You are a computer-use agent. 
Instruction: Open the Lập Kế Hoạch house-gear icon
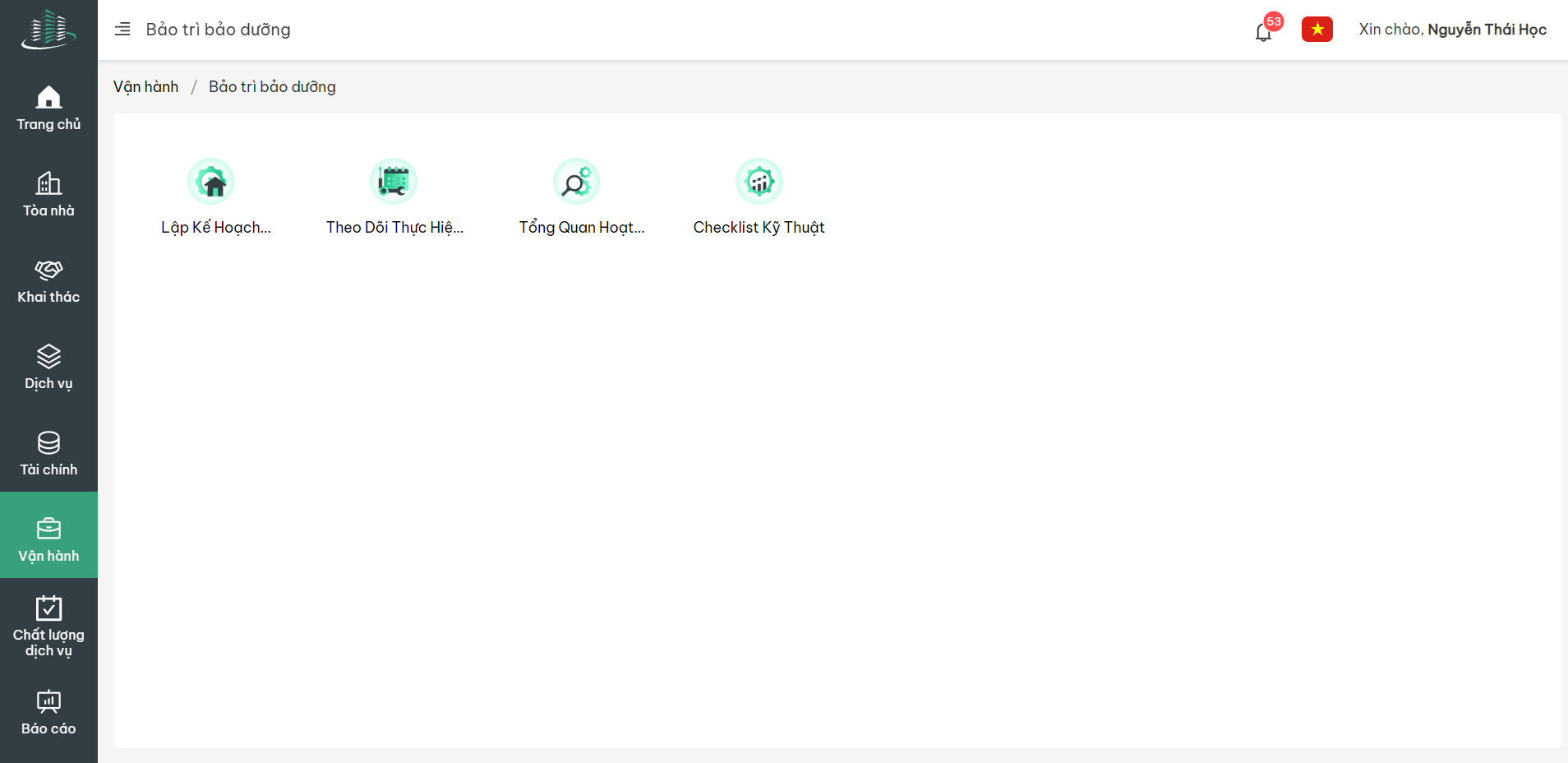211,182
